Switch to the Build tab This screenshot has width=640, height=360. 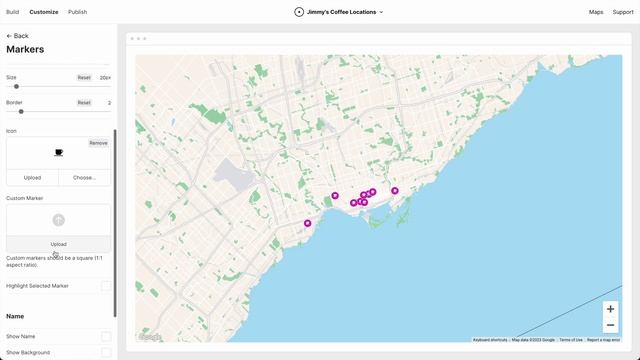pyautogui.click(x=13, y=12)
